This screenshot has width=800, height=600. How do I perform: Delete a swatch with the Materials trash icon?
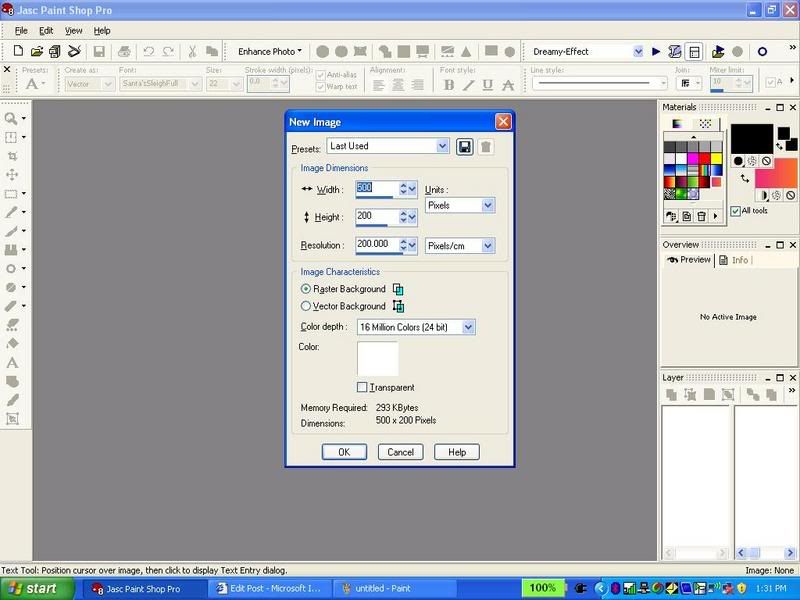(702, 216)
